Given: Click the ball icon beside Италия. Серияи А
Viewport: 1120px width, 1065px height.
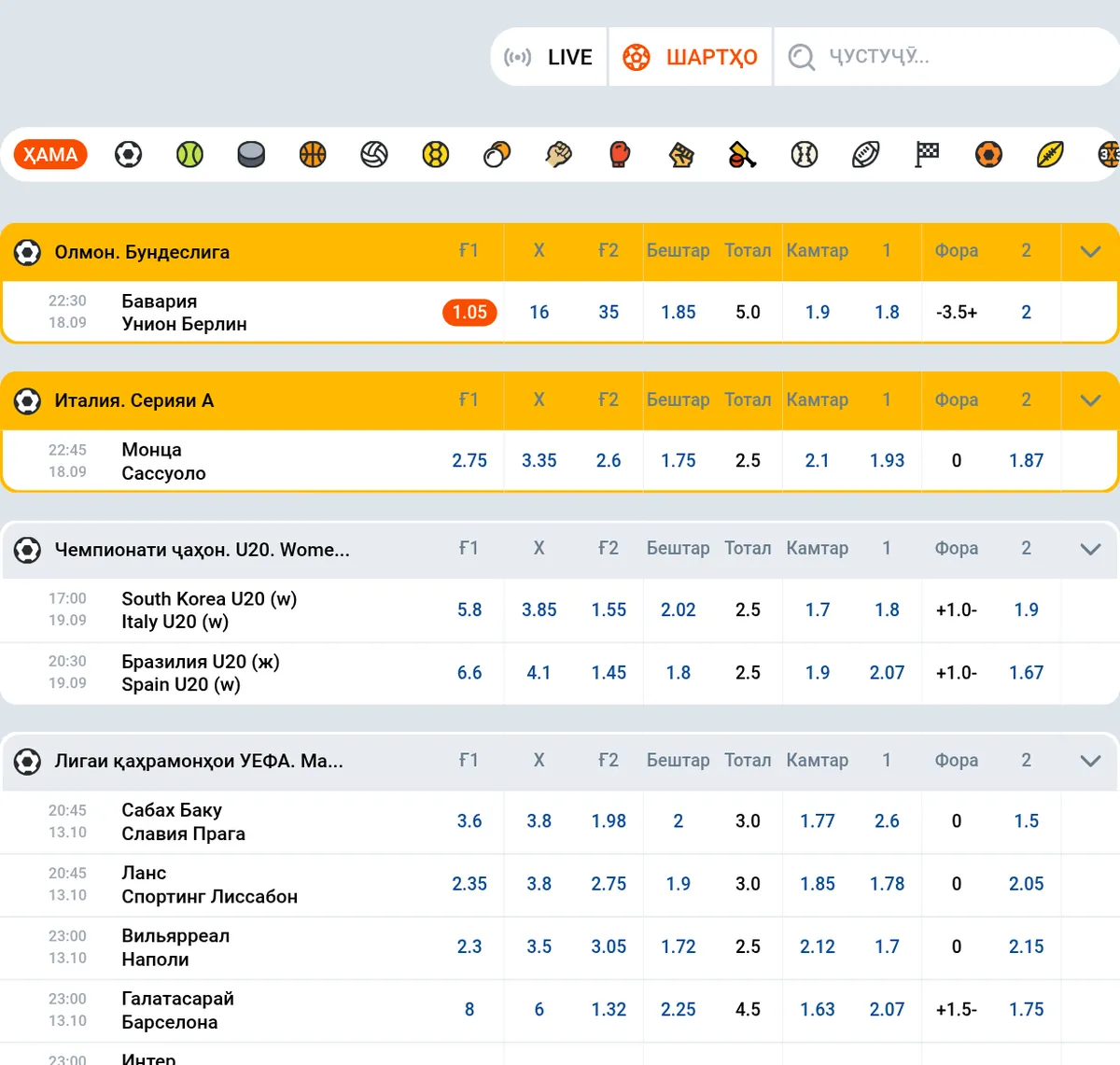Looking at the screenshot, I should (x=28, y=401).
